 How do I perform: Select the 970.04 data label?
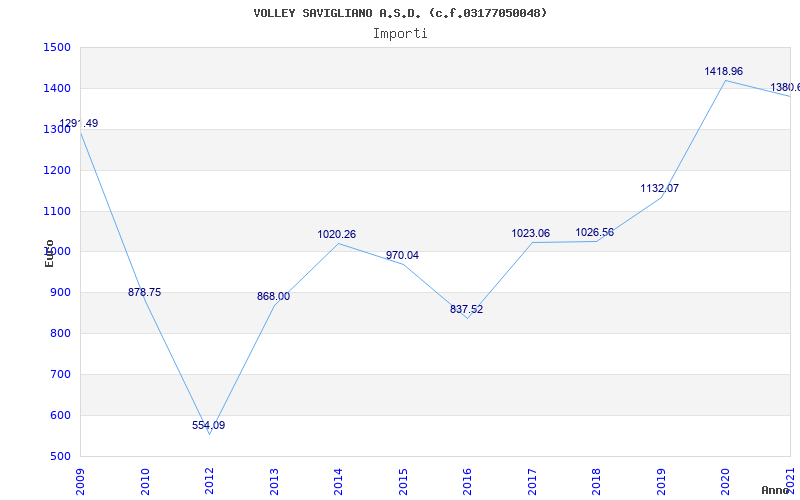click(x=403, y=256)
